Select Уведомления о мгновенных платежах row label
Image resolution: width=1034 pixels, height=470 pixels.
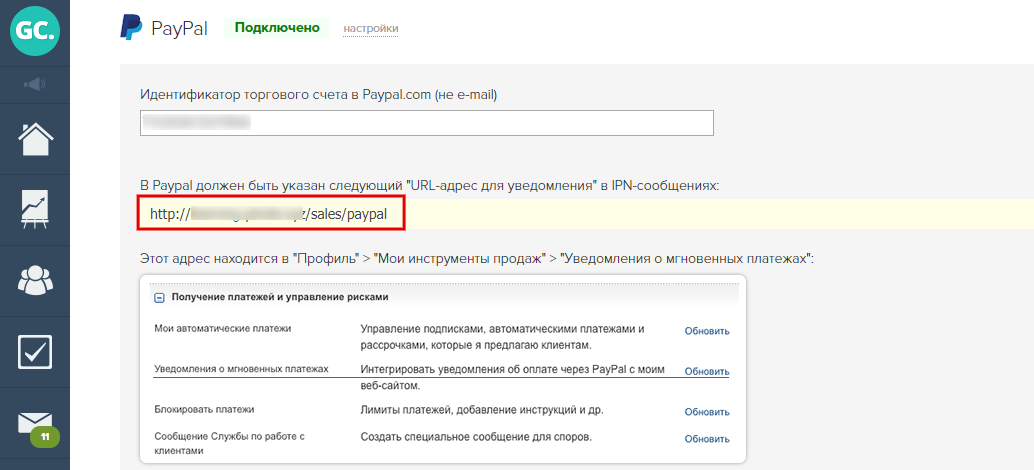pyautogui.click(x=241, y=369)
